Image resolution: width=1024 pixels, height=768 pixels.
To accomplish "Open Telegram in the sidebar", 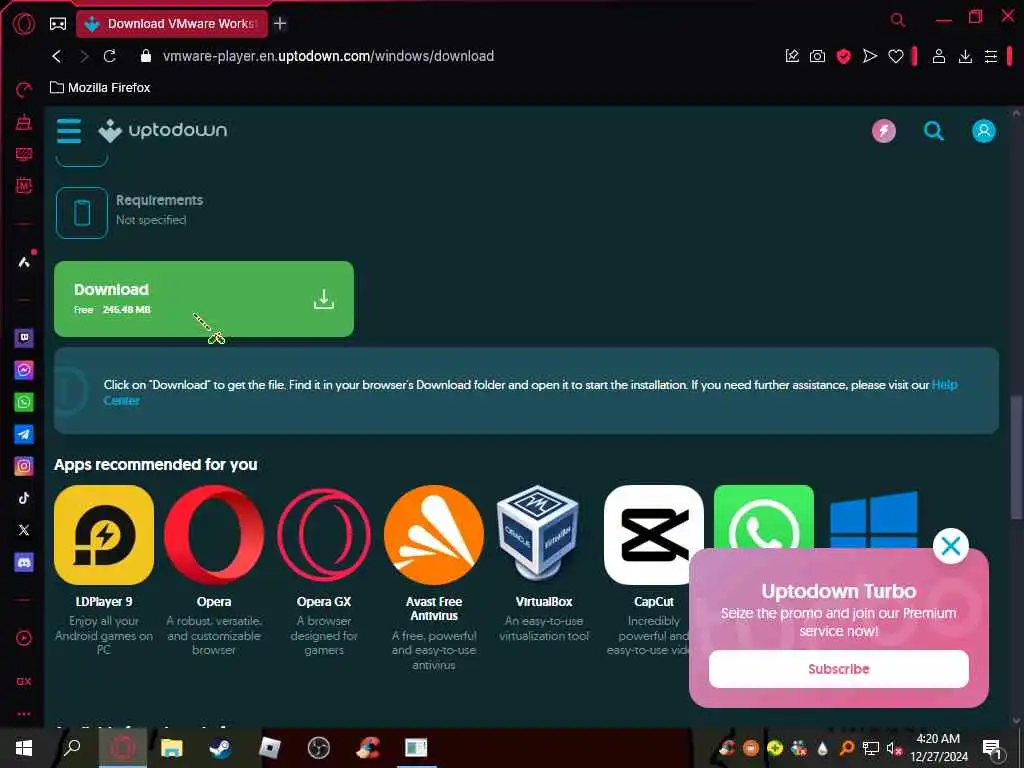I will [24, 434].
